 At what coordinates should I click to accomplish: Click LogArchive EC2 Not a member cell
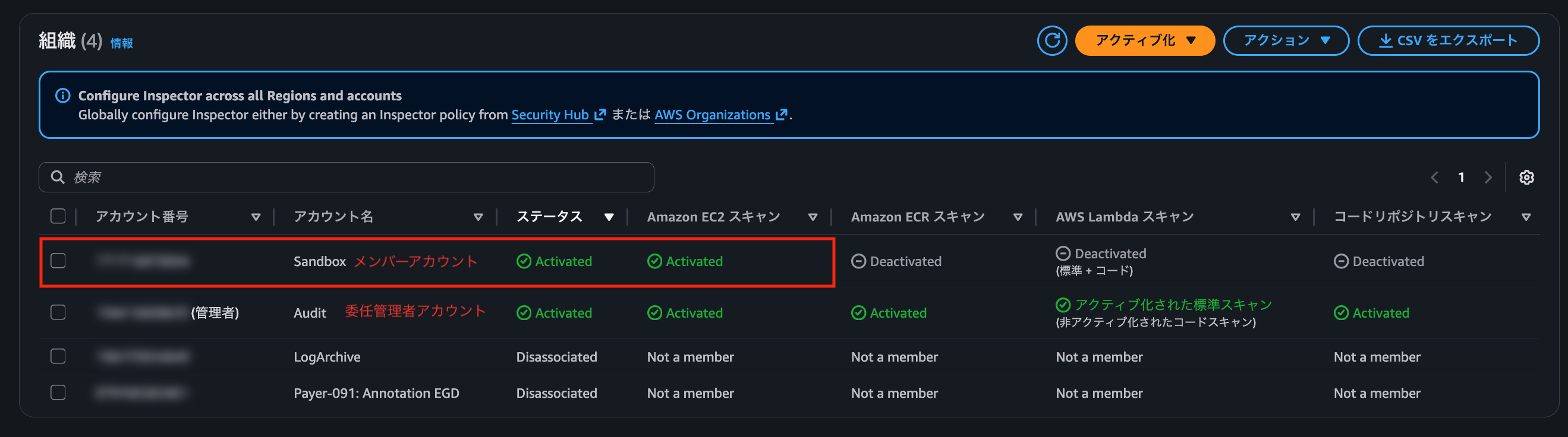point(690,357)
